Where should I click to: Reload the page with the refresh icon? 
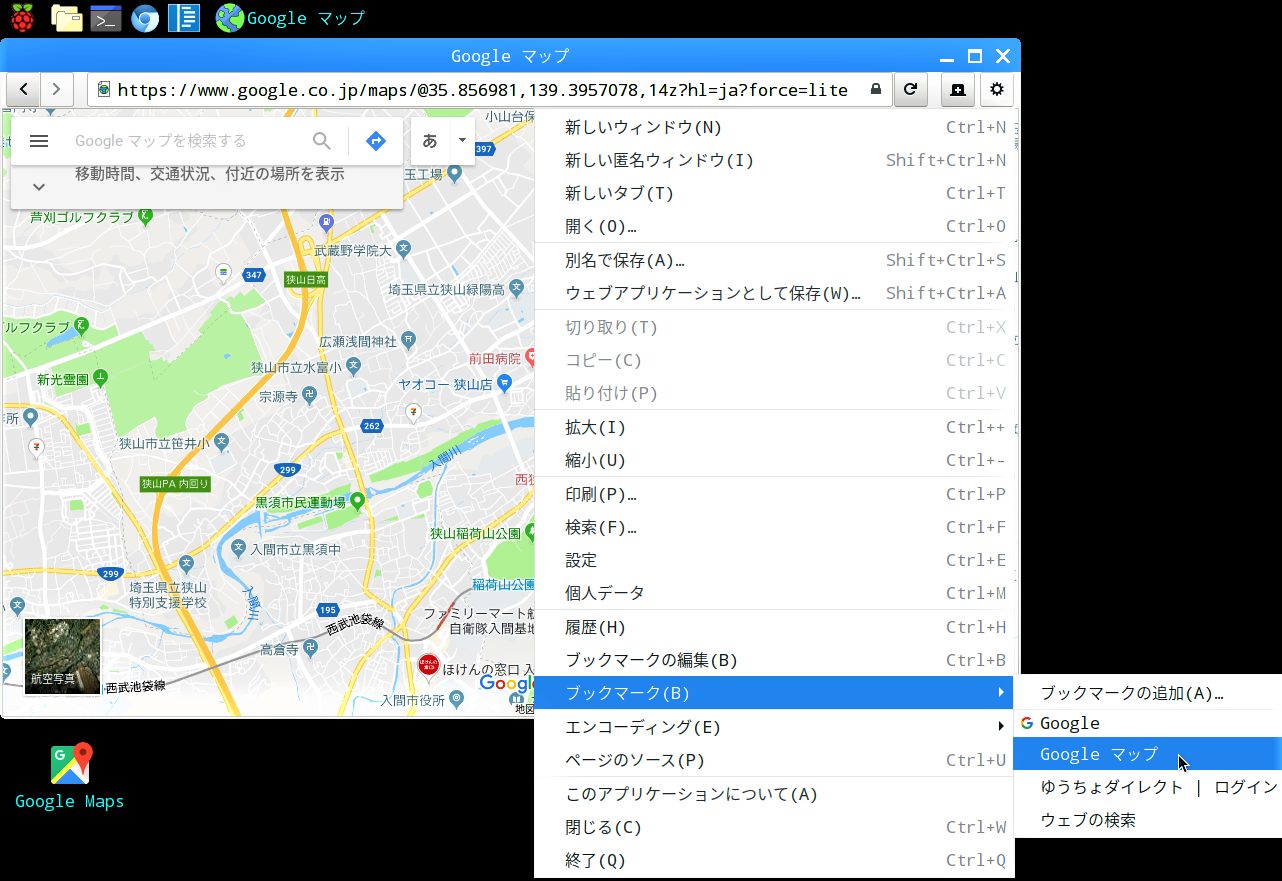coord(910,90)
